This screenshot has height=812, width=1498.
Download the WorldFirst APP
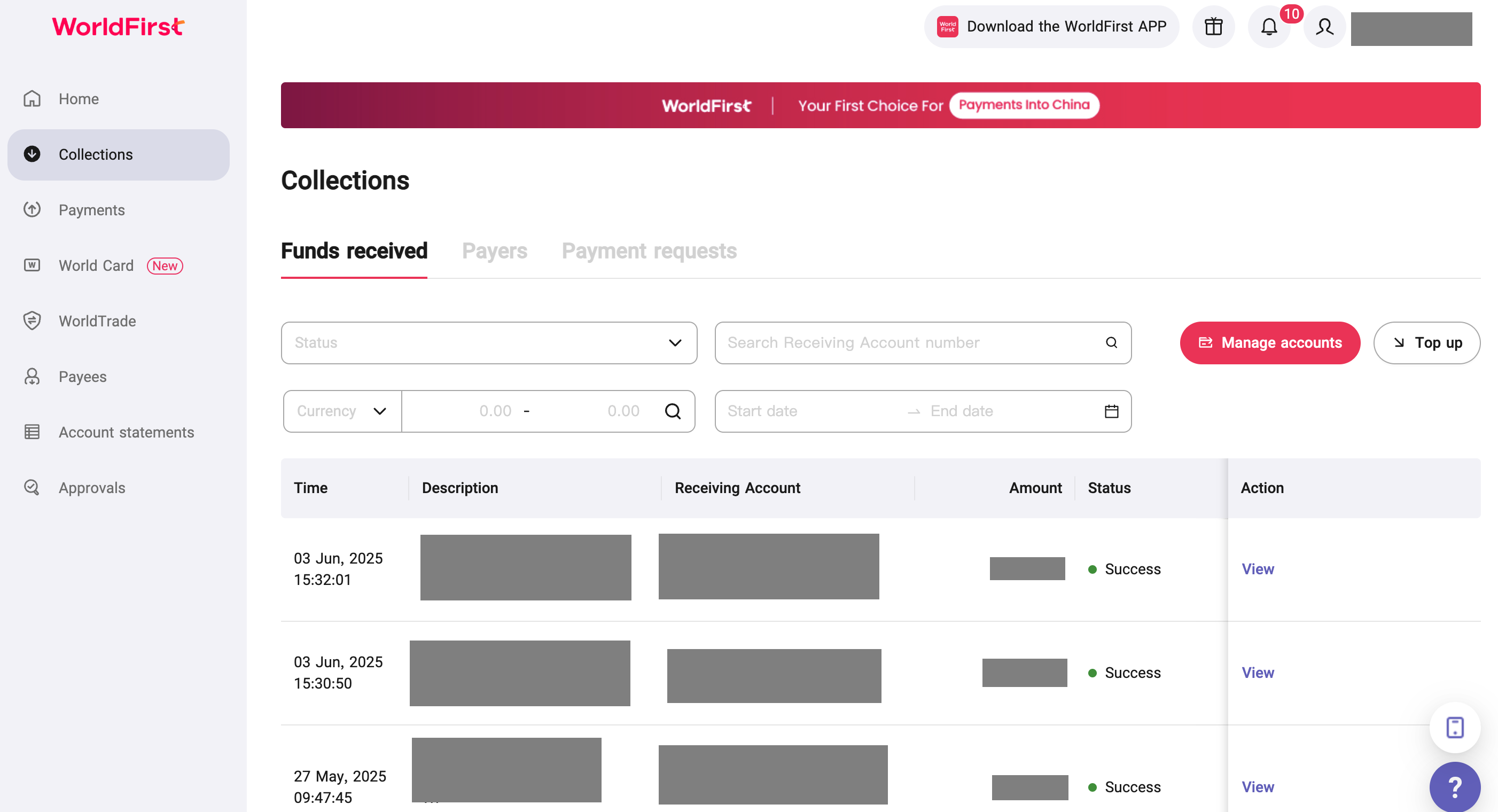[1051, 27]
